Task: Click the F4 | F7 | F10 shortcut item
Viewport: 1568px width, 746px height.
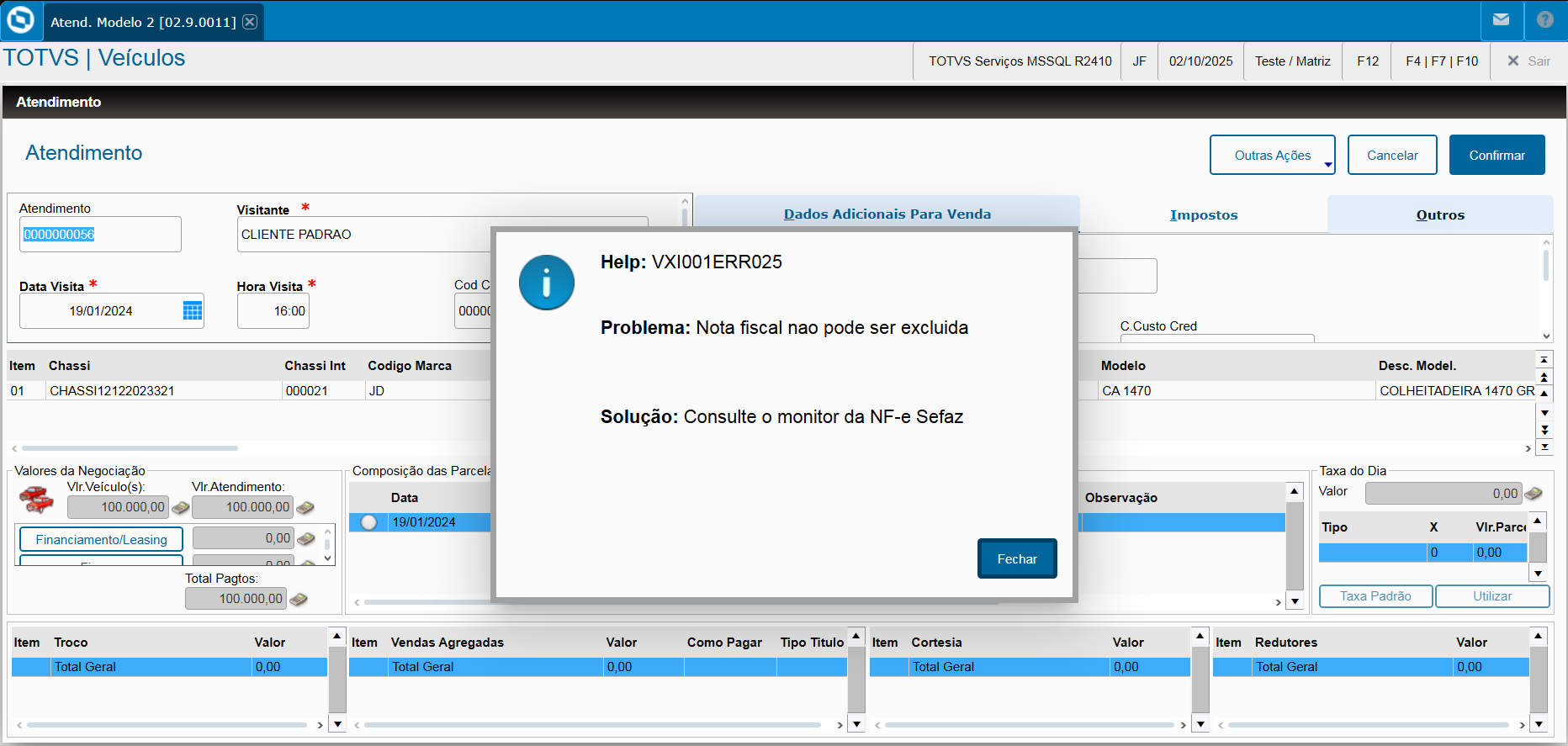Action: 1442,61
